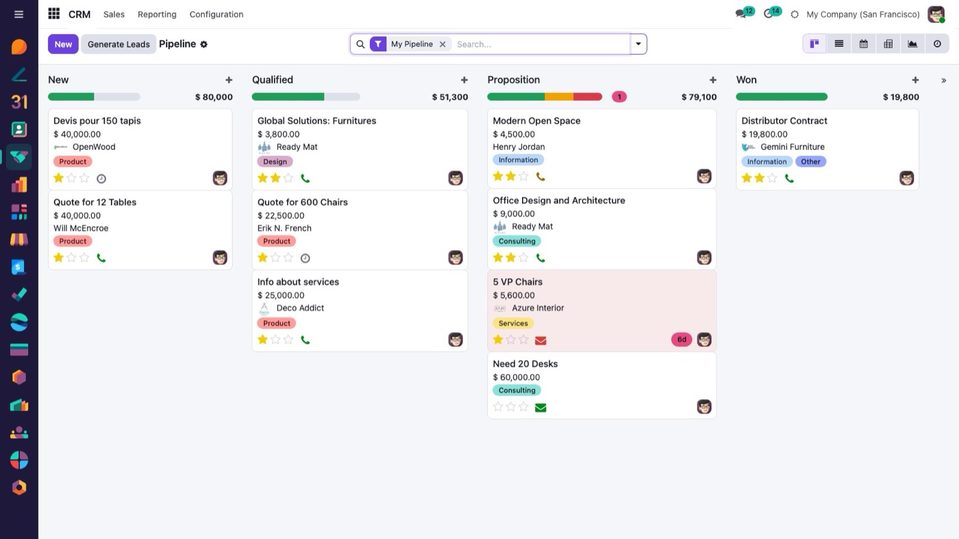The image size is (959, 539).
Task: Set third star on Office Design and Architecture
Action: pos(524,258)
